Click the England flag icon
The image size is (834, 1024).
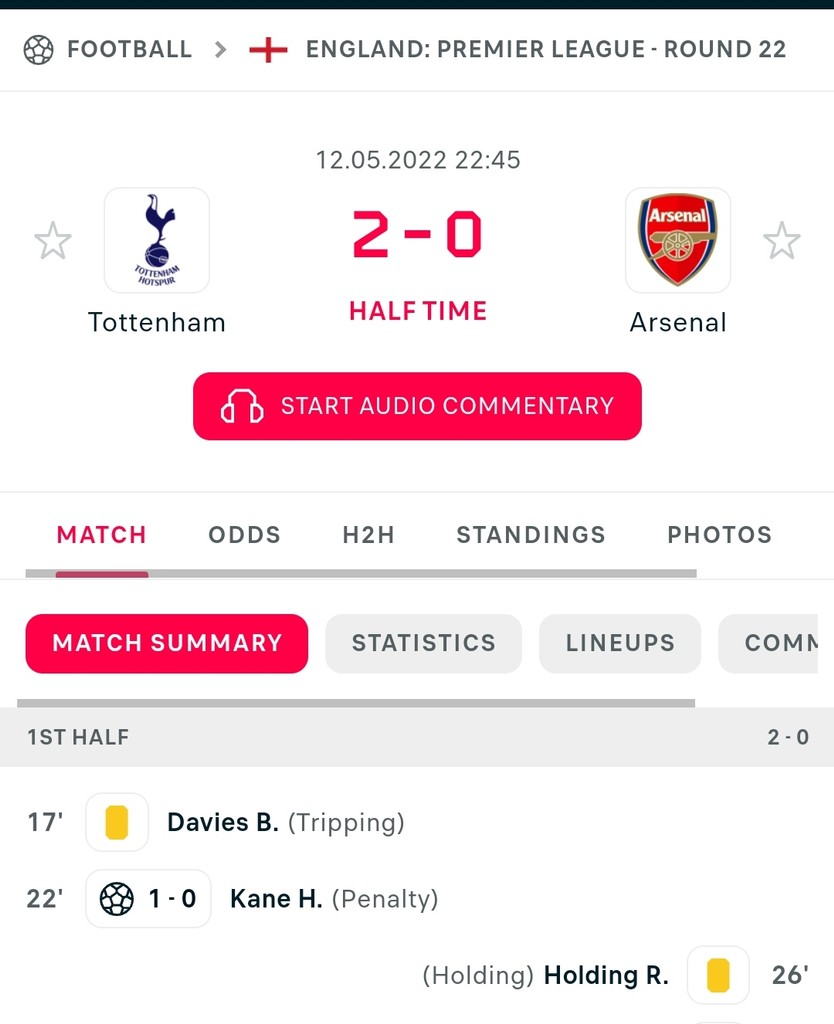tap(268, 49)
